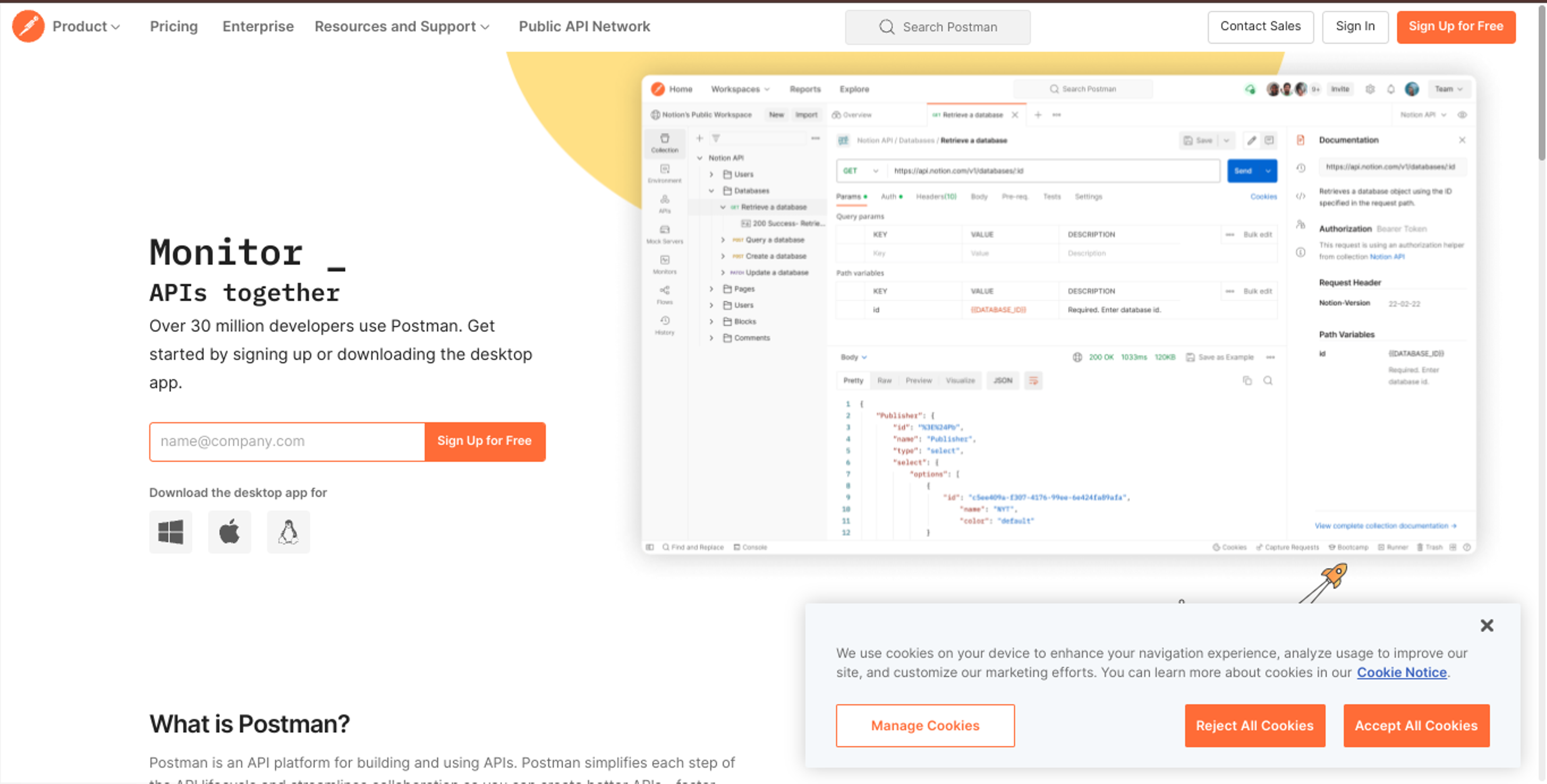Click the settings gear icon in the app preview header
The image size is (1547, 784).
click(x=1370, y=89)
